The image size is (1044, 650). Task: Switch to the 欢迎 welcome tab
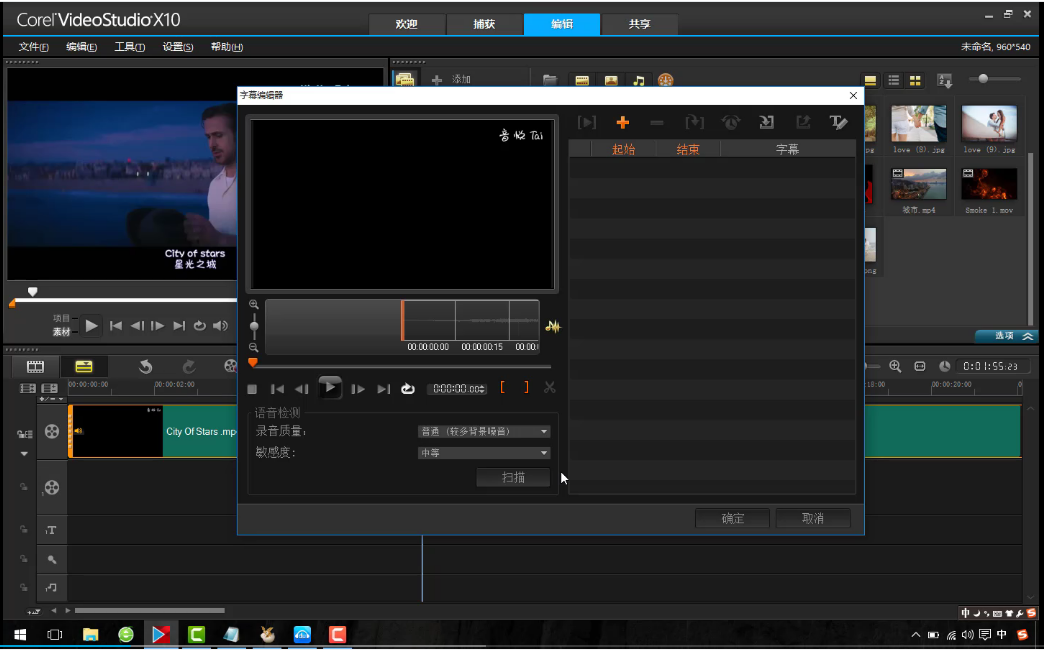pos(407,24)
